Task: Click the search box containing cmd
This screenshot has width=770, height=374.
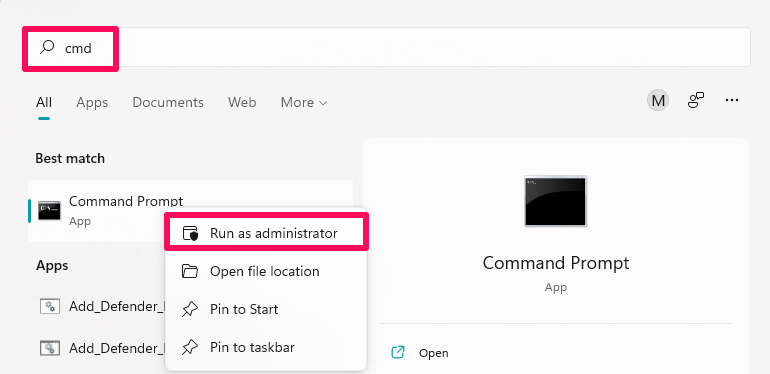Action: 386,47
